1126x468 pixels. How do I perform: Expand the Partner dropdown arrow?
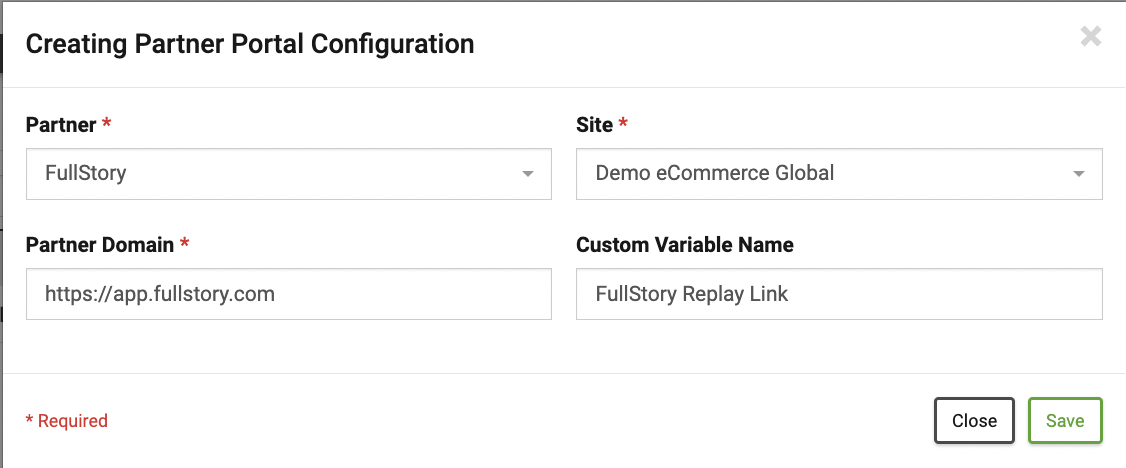pyautogui.click(x=528, y=174)
